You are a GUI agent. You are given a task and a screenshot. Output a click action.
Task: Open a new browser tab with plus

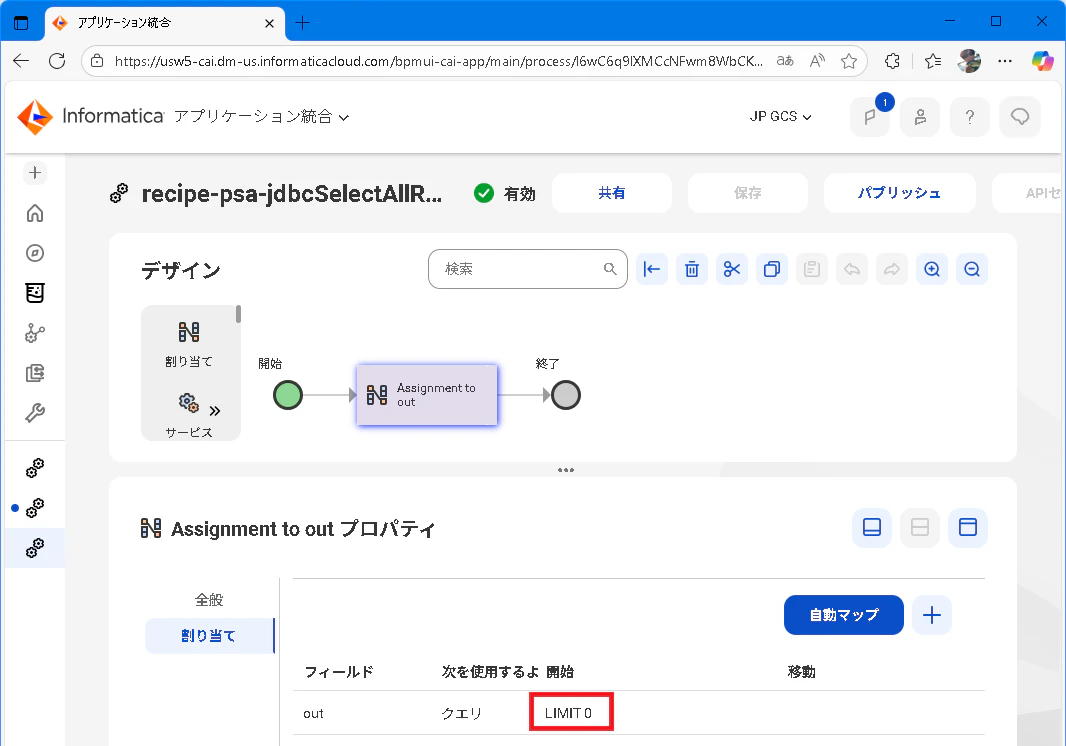pyautogui.click(x=303, y=23)
